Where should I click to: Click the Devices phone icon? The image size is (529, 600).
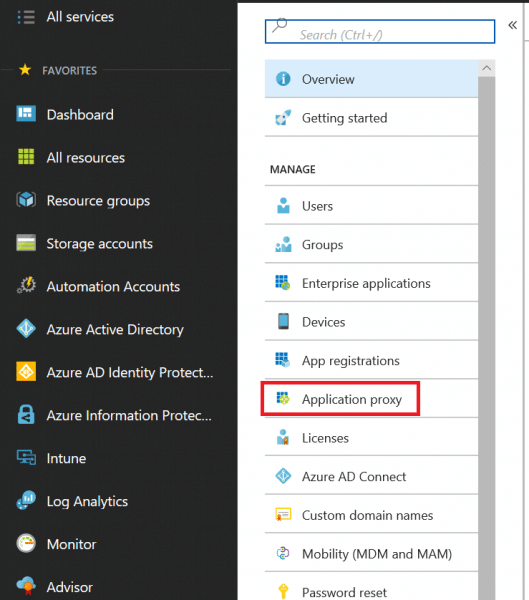tap(284, 321)
